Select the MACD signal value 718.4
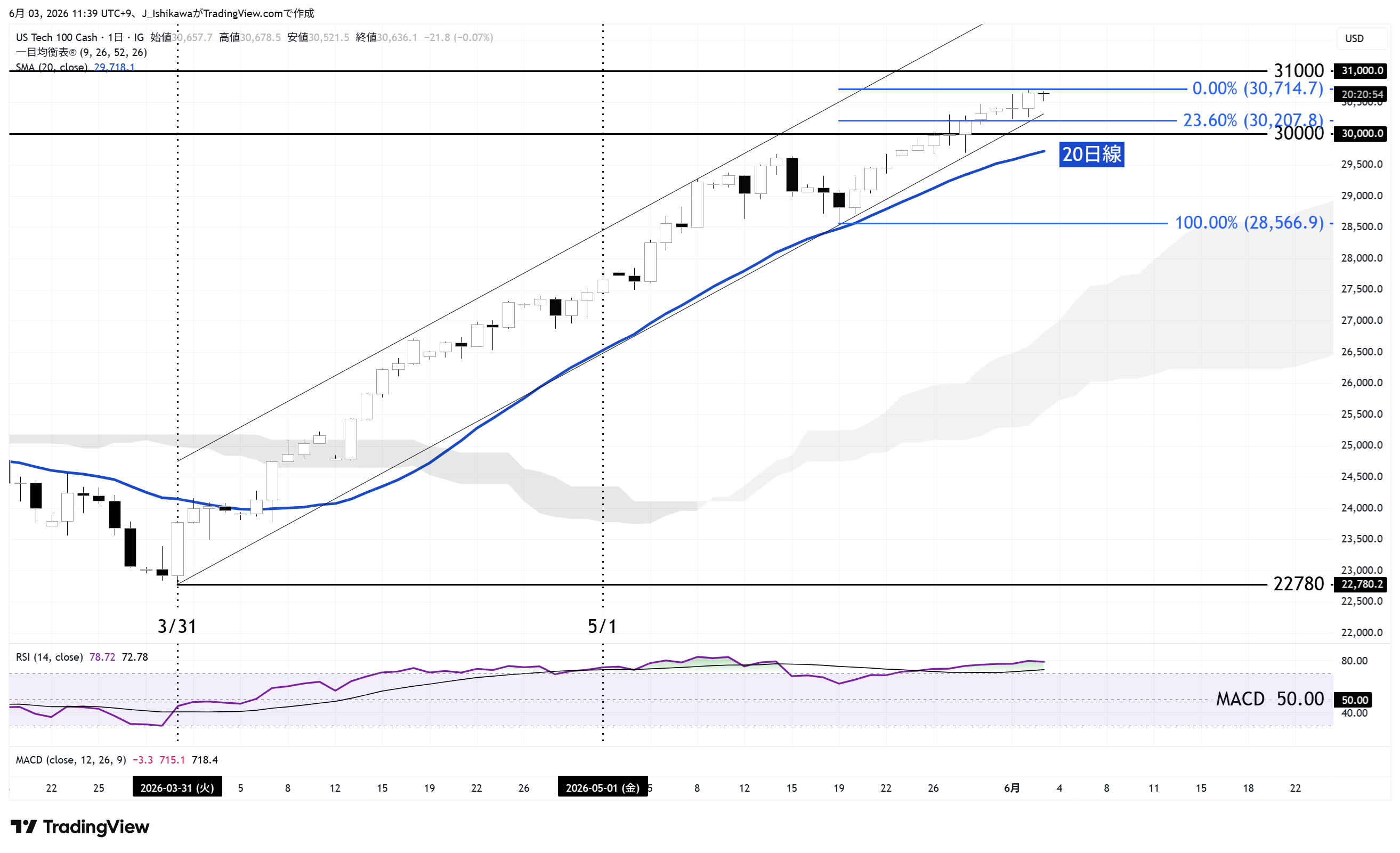The image size is (1400, 853). point(205,759)
